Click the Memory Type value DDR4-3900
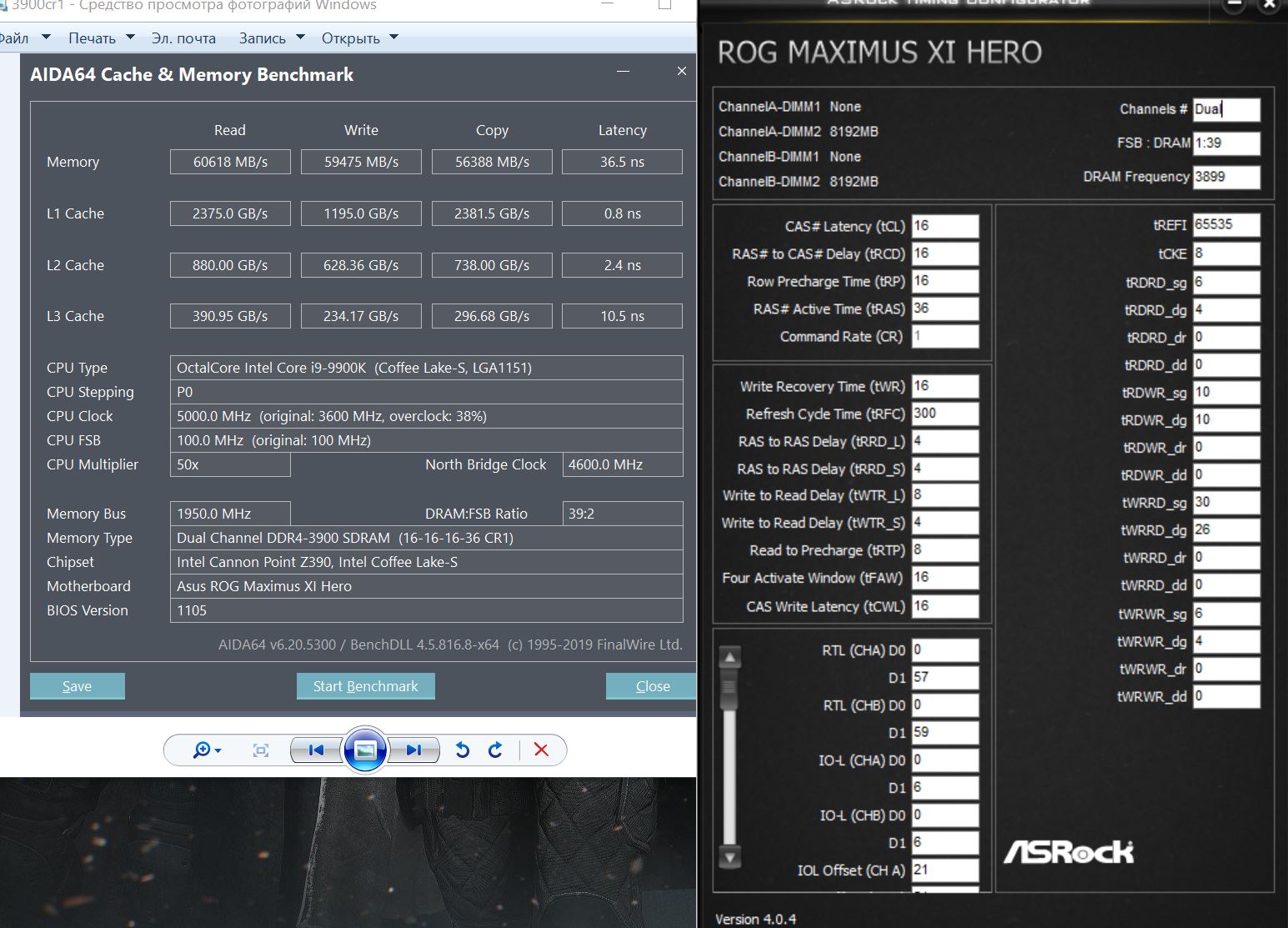This screenshot has height=928, width=1288. [427, 538]
